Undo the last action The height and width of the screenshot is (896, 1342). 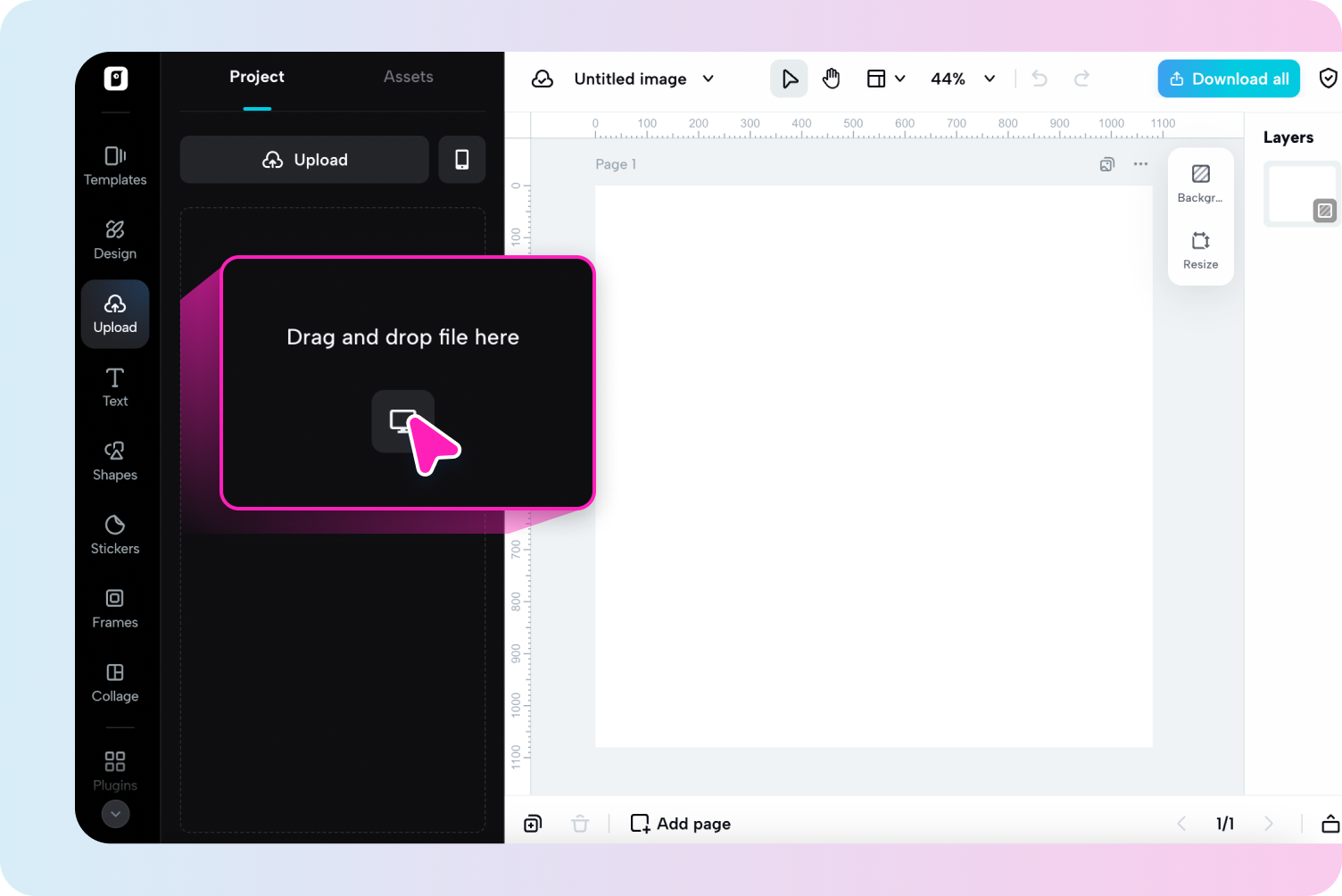pyautogui.click(x=1040, y=79)
